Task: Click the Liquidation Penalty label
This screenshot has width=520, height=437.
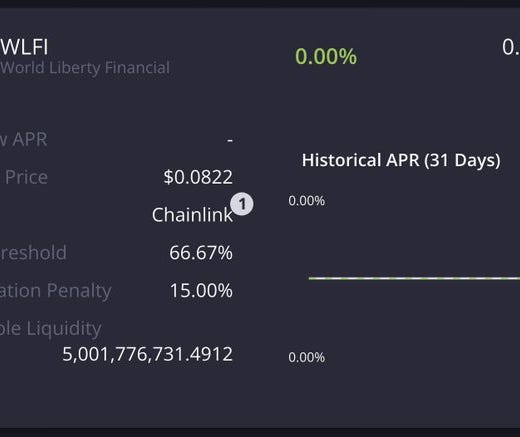Action: (x=55, y=291)
